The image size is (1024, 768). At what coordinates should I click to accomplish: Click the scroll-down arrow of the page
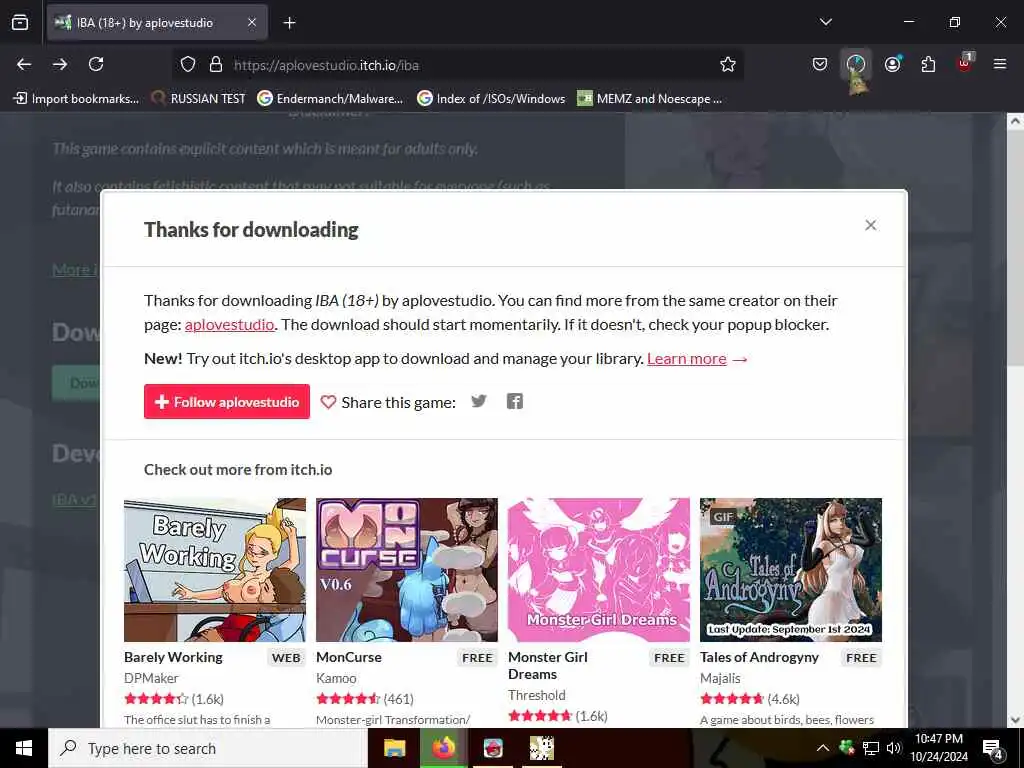[x=1015, y=720]
